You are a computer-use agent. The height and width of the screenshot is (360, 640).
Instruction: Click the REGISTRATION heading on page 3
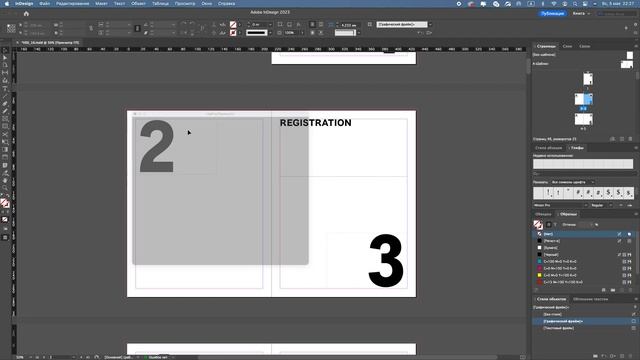(316, 123)
